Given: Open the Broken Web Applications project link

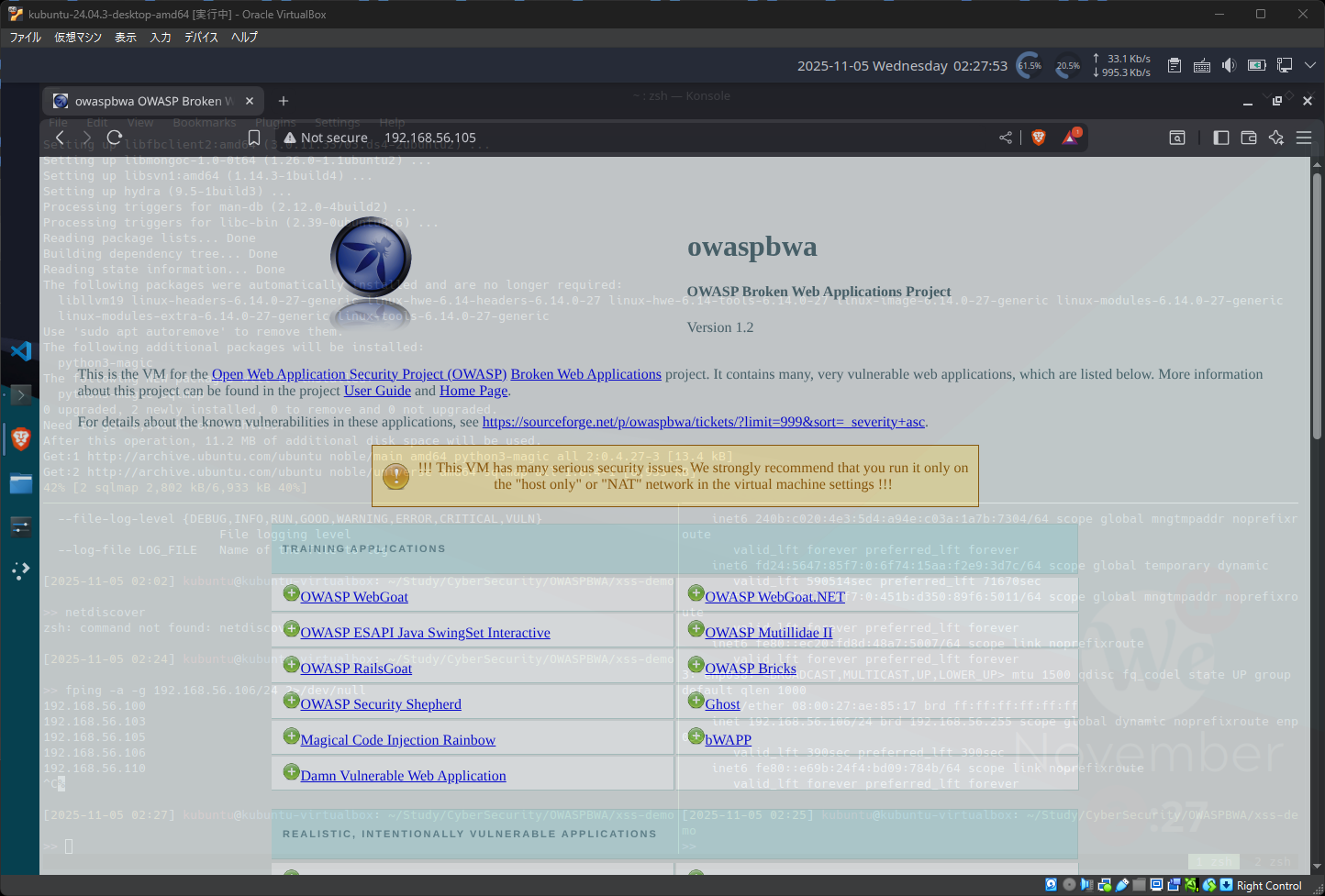Looking at the screenshot, I should tap(585, 374).
